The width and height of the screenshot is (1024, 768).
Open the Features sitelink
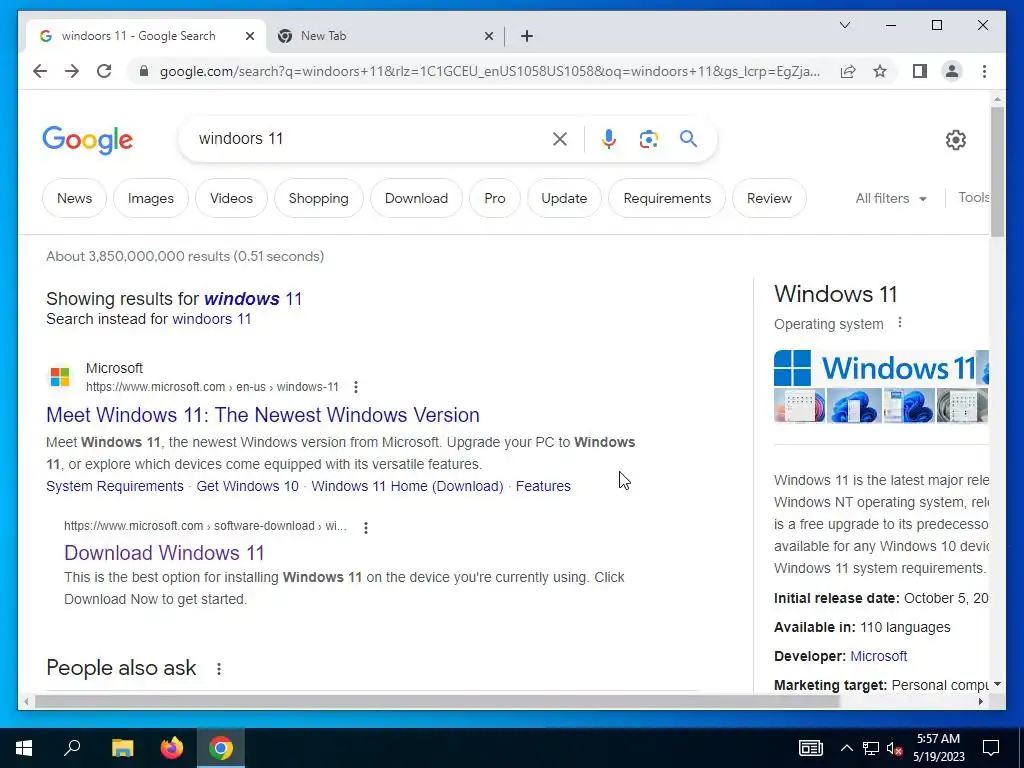[543, 487]
